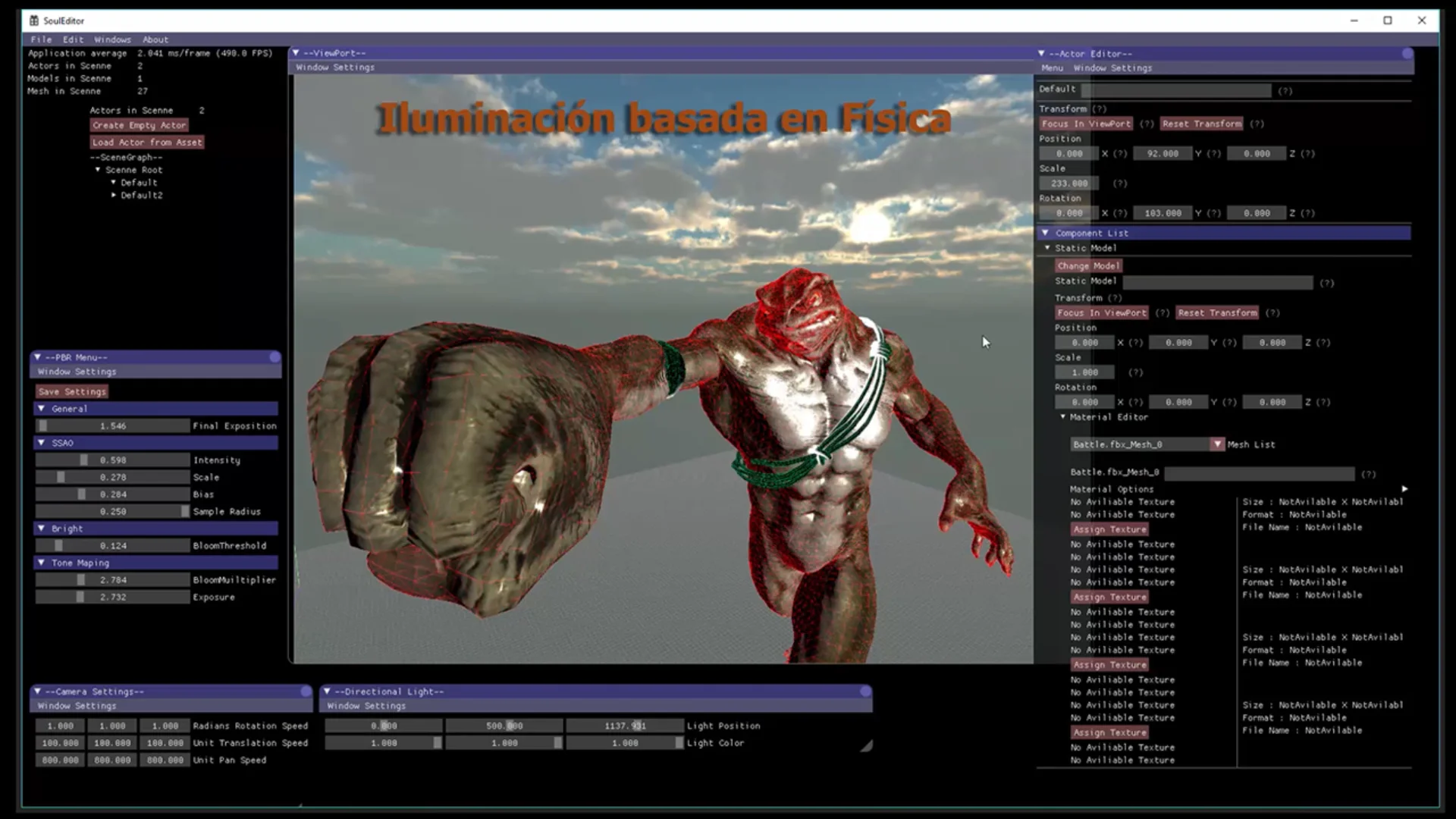Click the round close button on PBR Menu panel
This screenshot has height=819, width=1456.
(275, 357)
